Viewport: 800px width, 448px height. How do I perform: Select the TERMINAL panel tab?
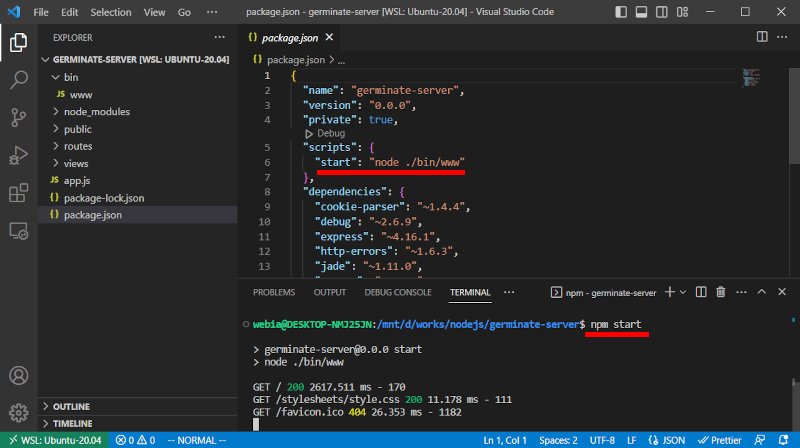(470, 292)
